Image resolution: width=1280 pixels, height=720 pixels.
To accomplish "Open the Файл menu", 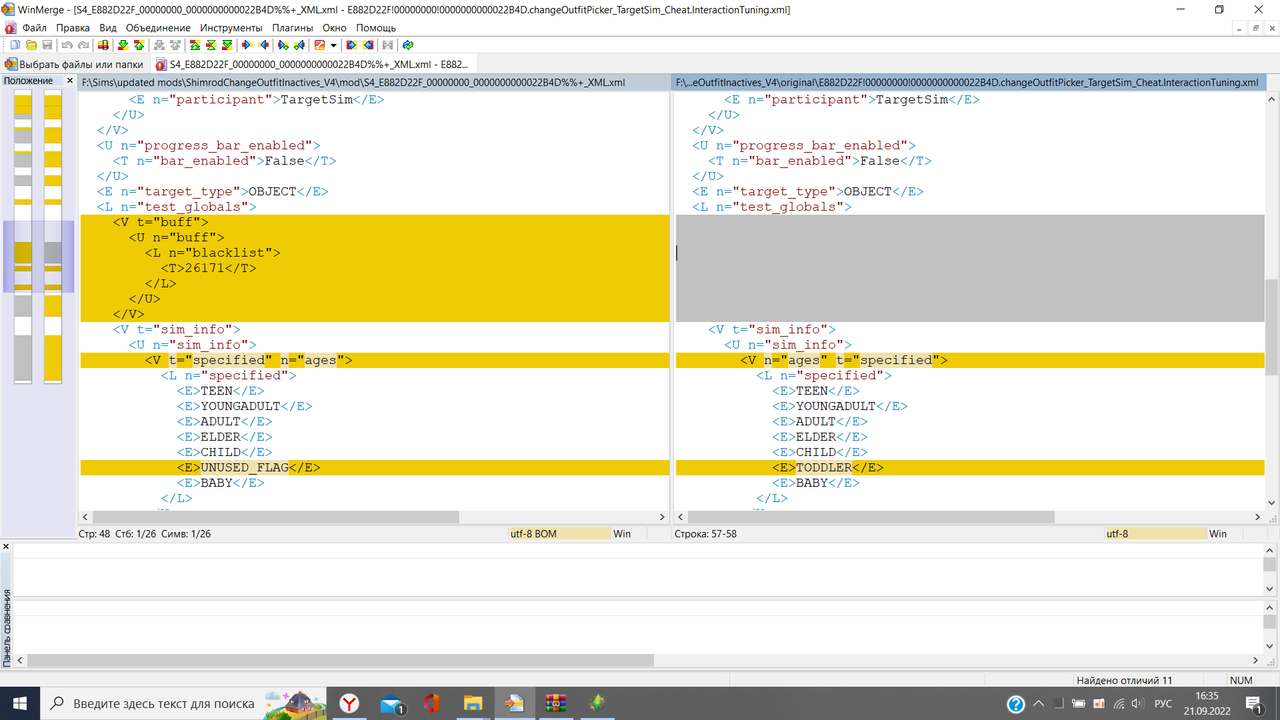I will 34,28.
